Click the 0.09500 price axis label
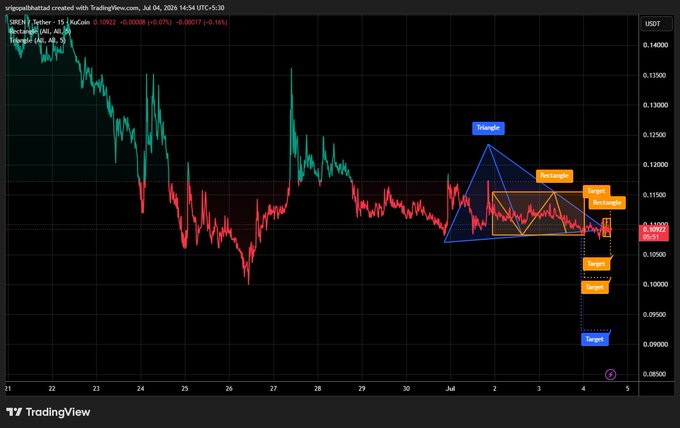This screenshot has width=680, height=428. (655, 314)
